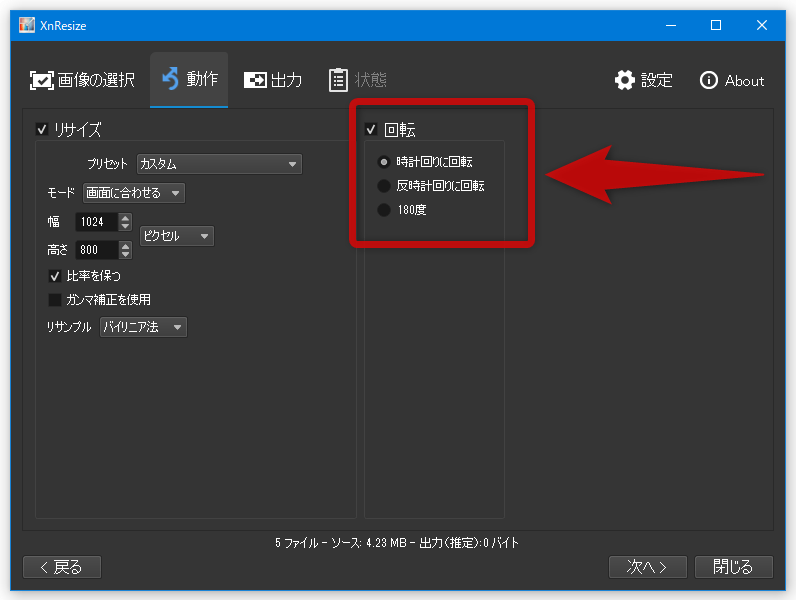Viewport: 796px width, 600px height.
Task: Open the モード dropdown 画面に合わせる
Action: [x=134, y=193]
